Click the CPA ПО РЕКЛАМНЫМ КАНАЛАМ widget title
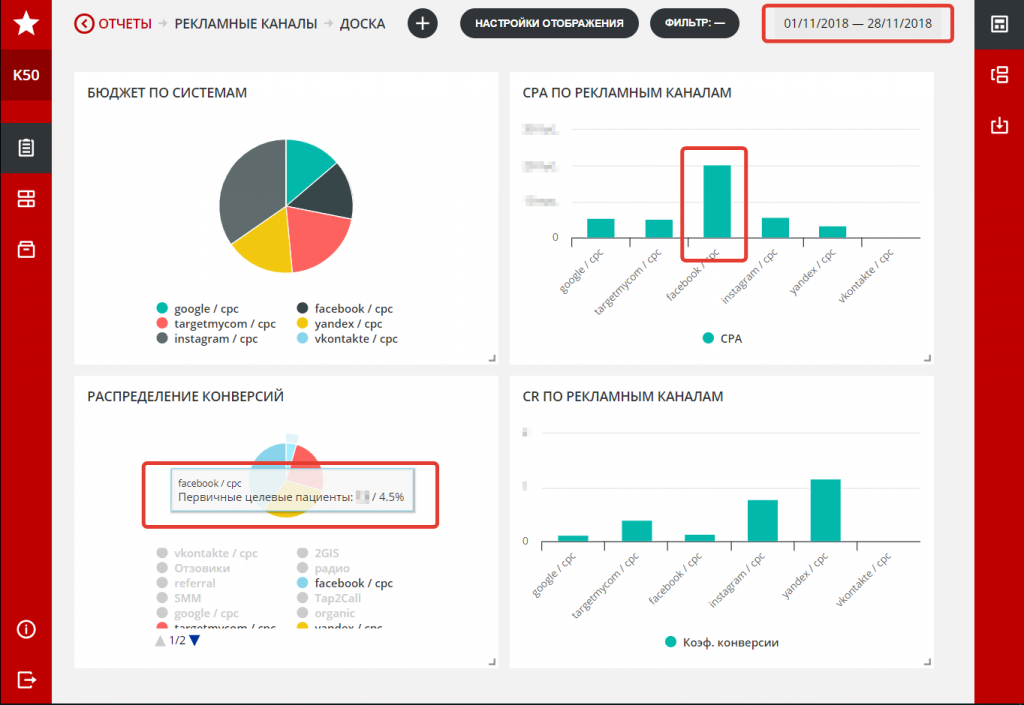 tap(627, 93)
